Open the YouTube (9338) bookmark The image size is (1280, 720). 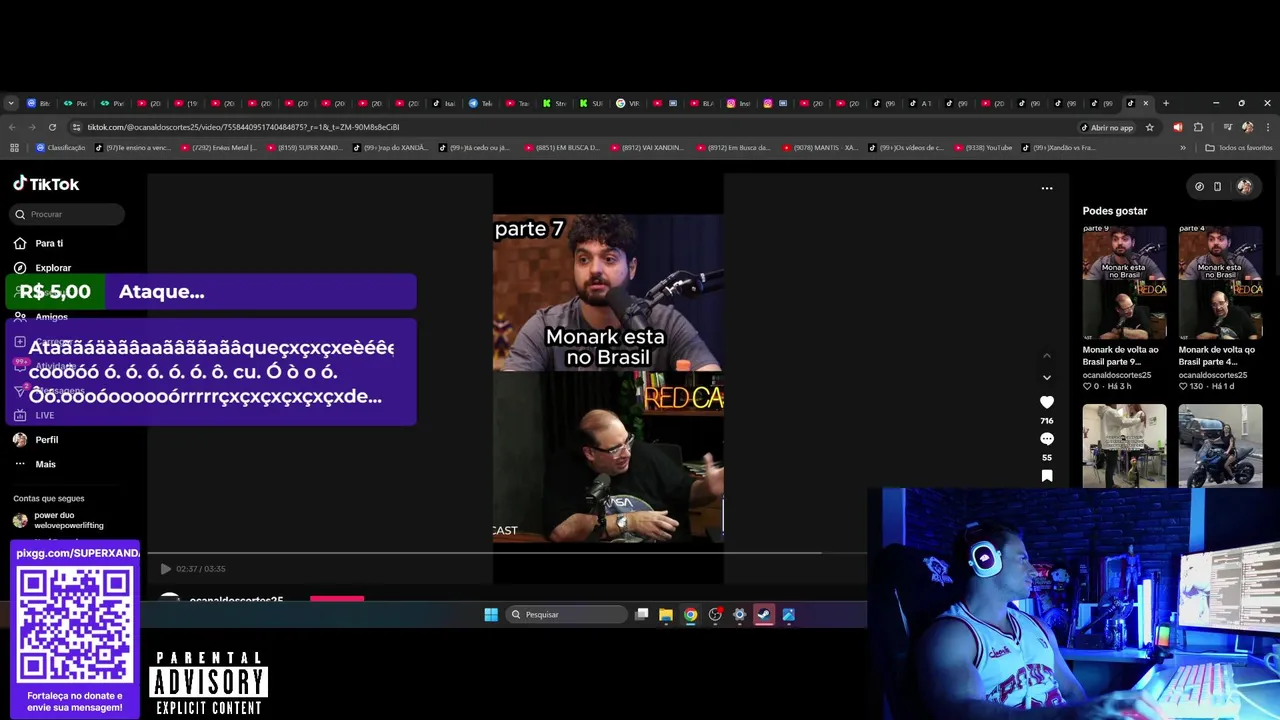pyautogui.click(x=983, y=148)
